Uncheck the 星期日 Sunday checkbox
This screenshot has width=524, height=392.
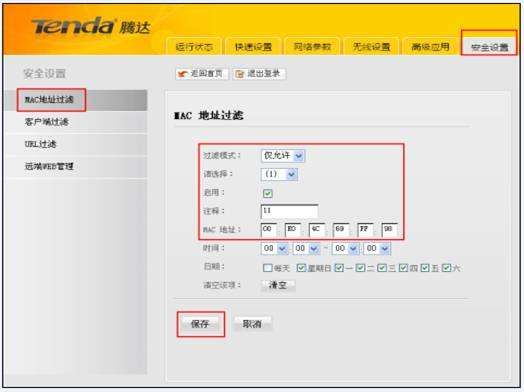click(x=301, y=268)
